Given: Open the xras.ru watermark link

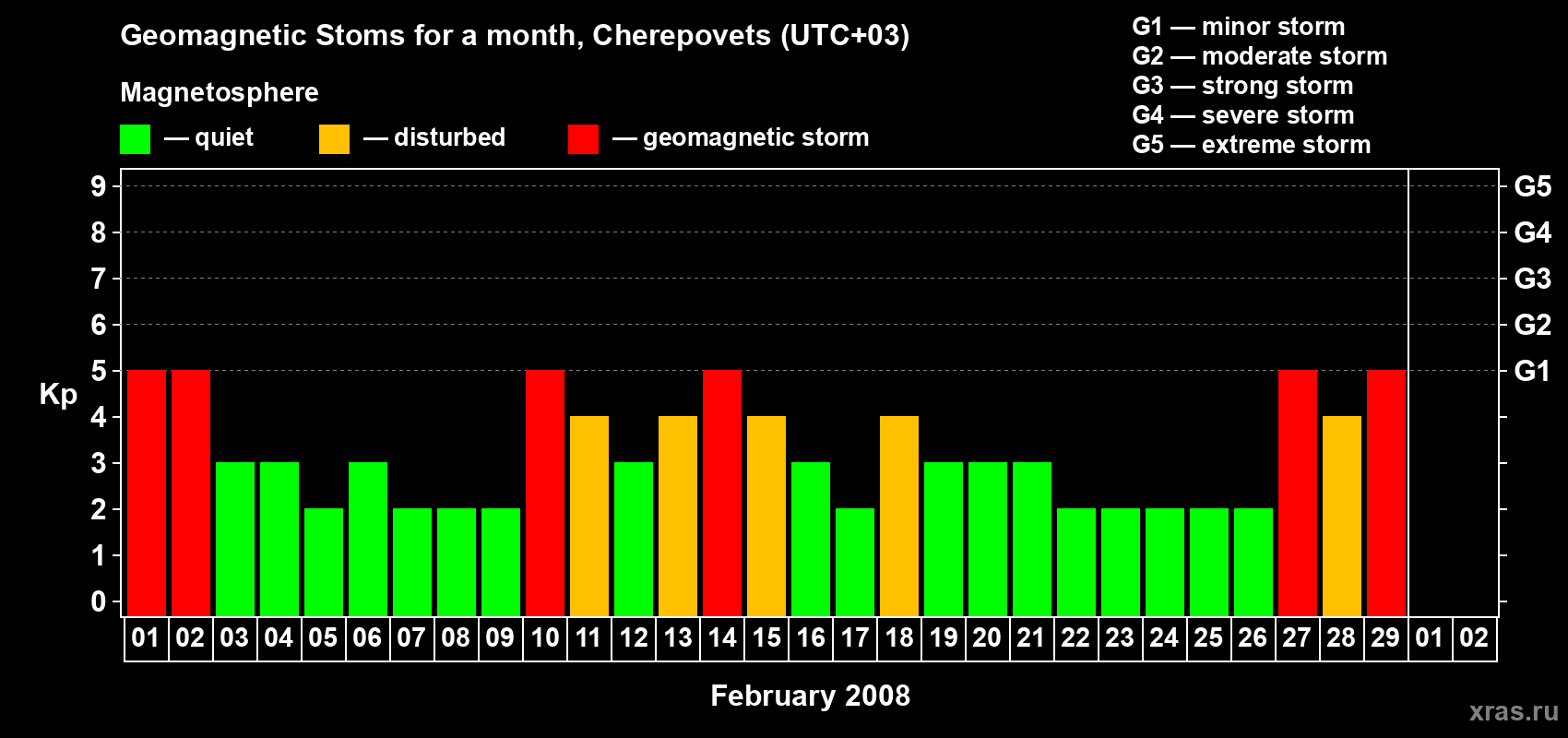Looking at the screenshot, I should coord(1513,711).
